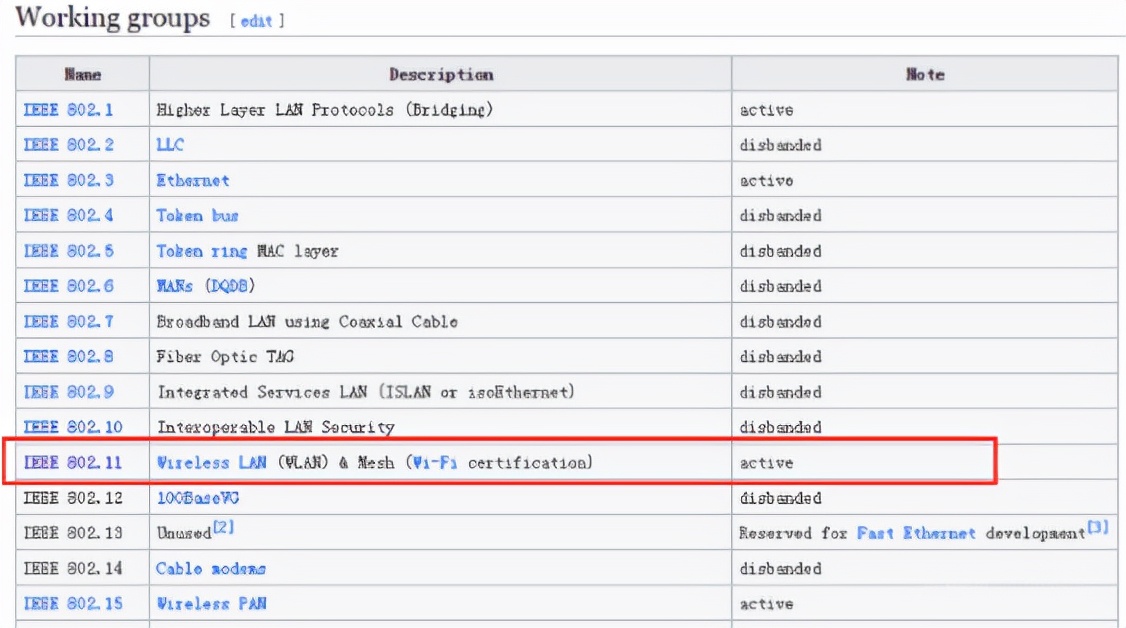The width and height of the screenshot is (1126, 628).
Task: Click the edit link beside Working groups
Action: tap(256, 22)
